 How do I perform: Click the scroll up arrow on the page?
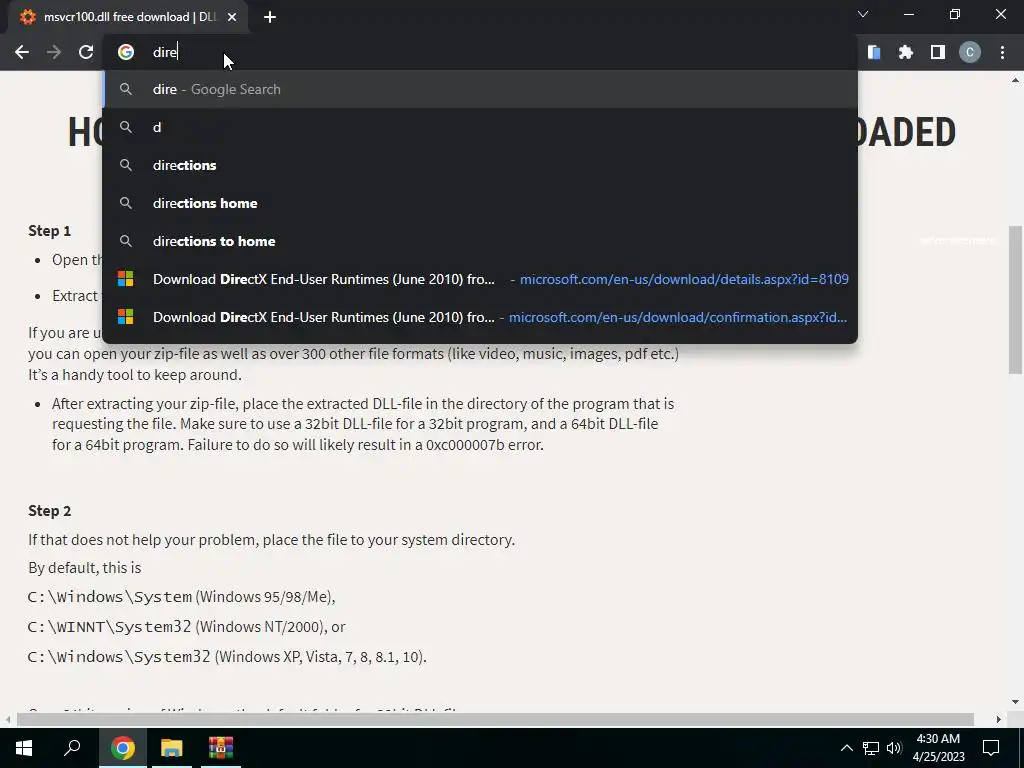(x=1015, y=80)
